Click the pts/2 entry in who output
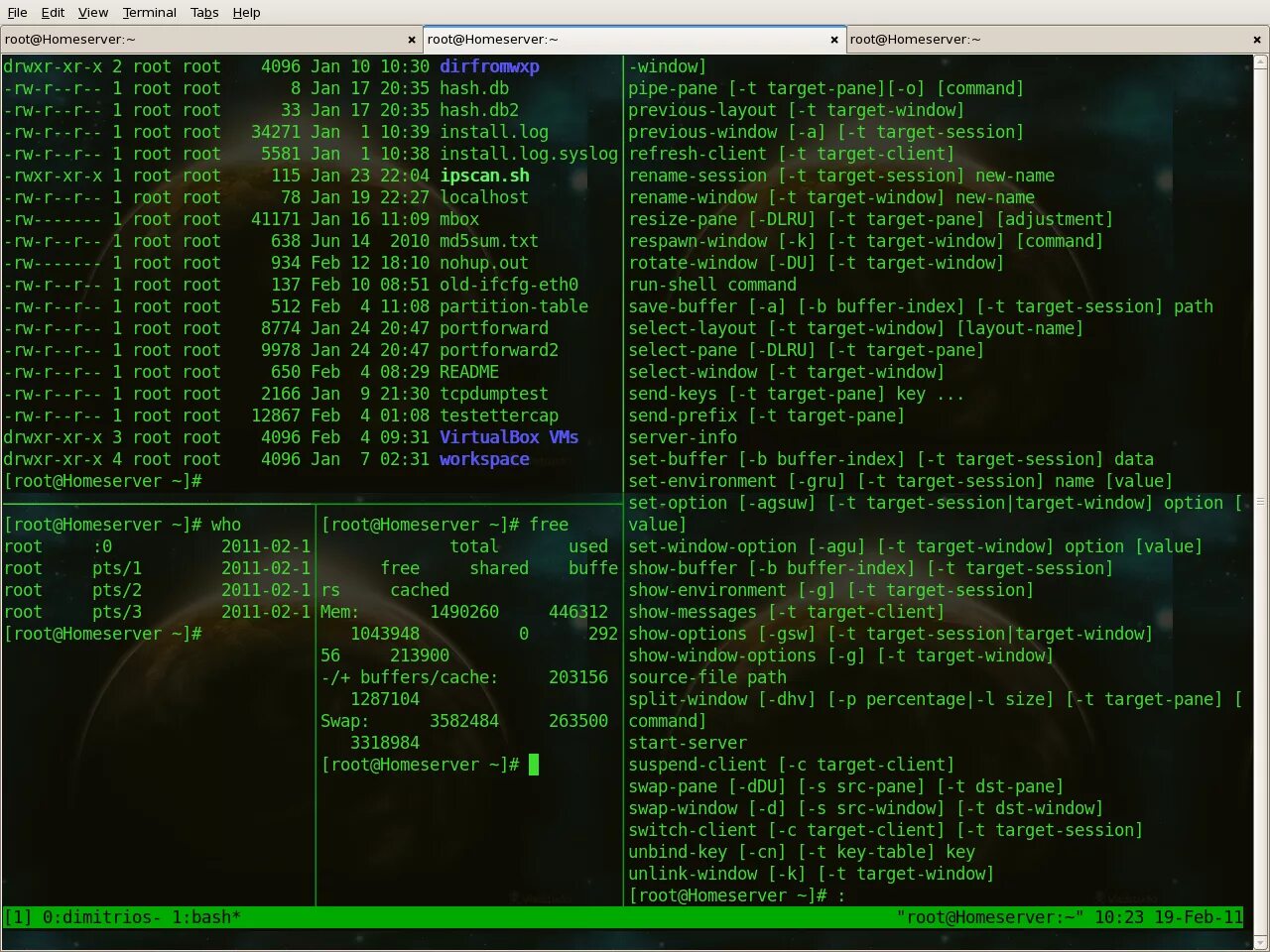1270x952 pixels. (117, 590)
